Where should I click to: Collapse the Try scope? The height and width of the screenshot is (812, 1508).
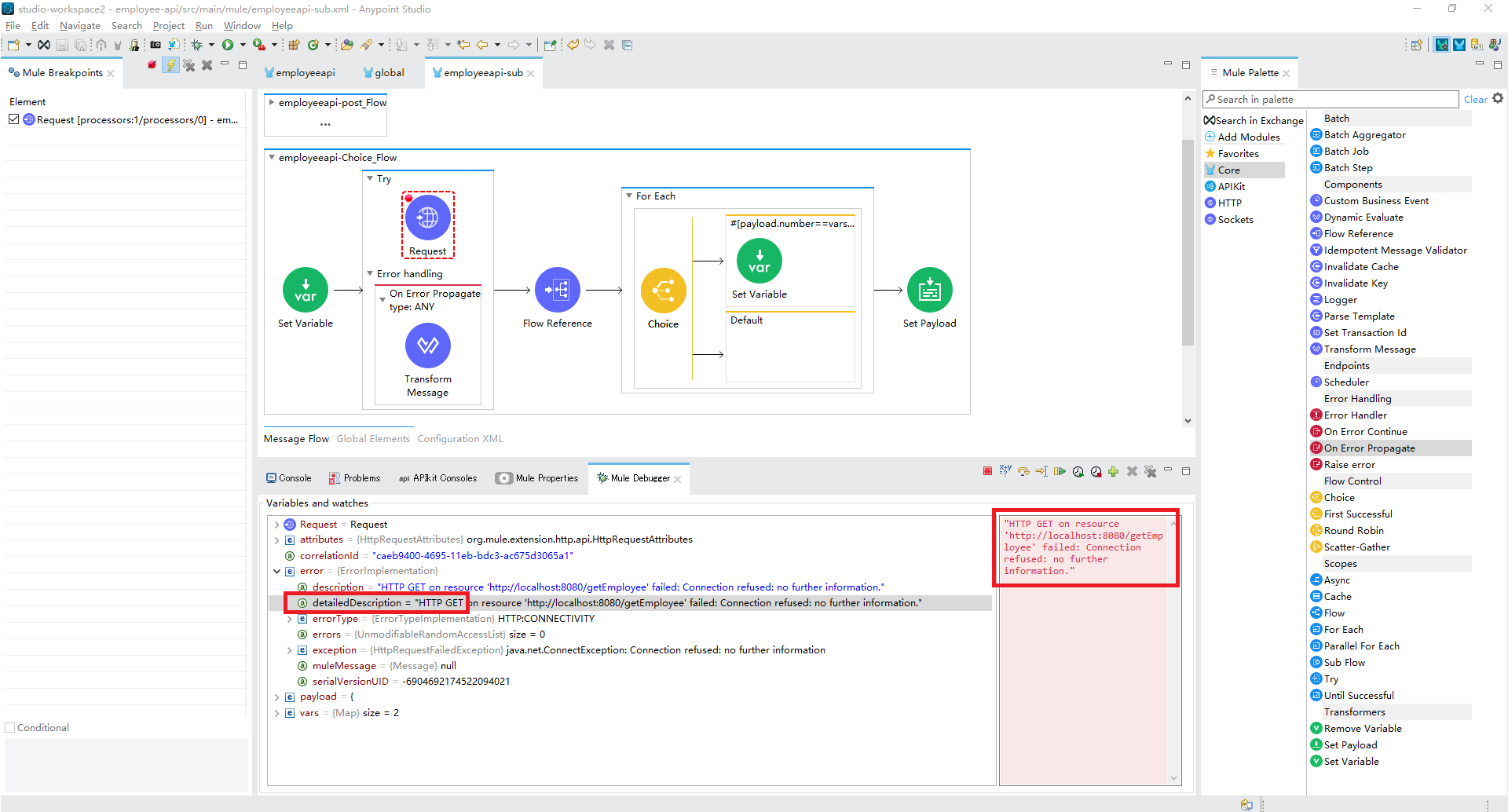tap(371, 178)
